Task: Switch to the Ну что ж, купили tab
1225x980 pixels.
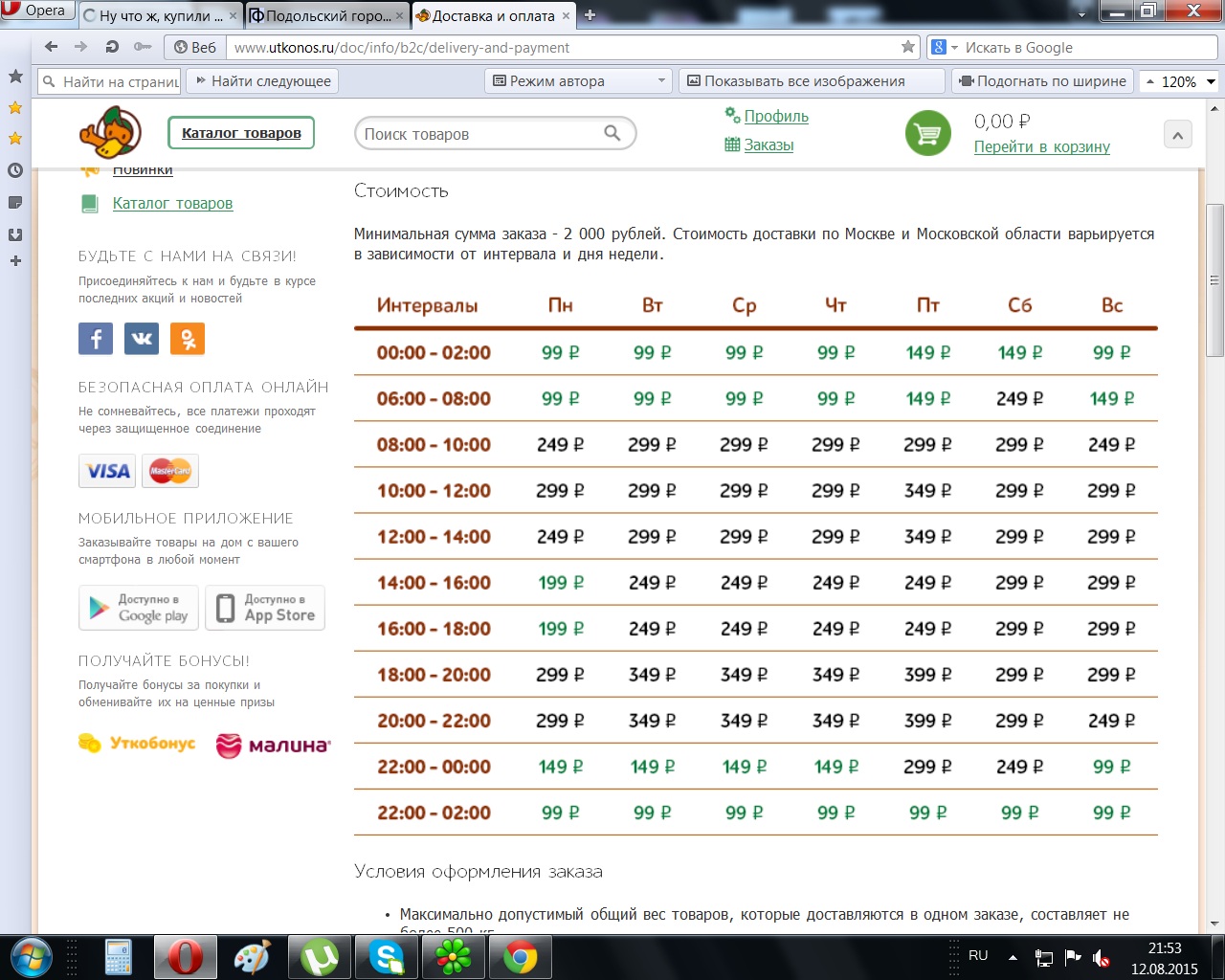Action: [x=159, y=15]
